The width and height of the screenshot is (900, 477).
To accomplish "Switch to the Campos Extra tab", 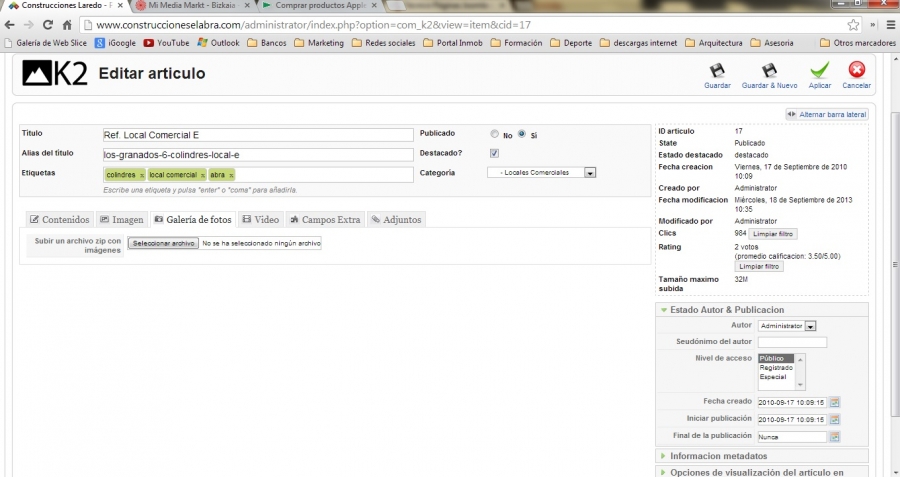I will pos(325,219).
